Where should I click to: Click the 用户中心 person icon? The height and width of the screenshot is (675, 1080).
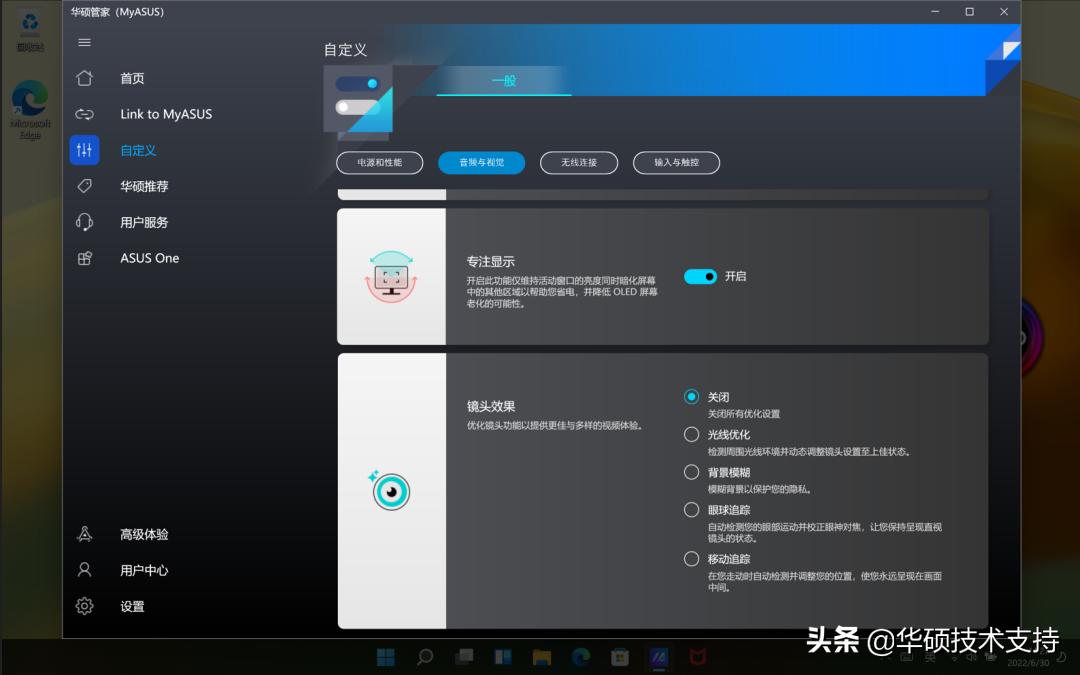tap(84, 570)
